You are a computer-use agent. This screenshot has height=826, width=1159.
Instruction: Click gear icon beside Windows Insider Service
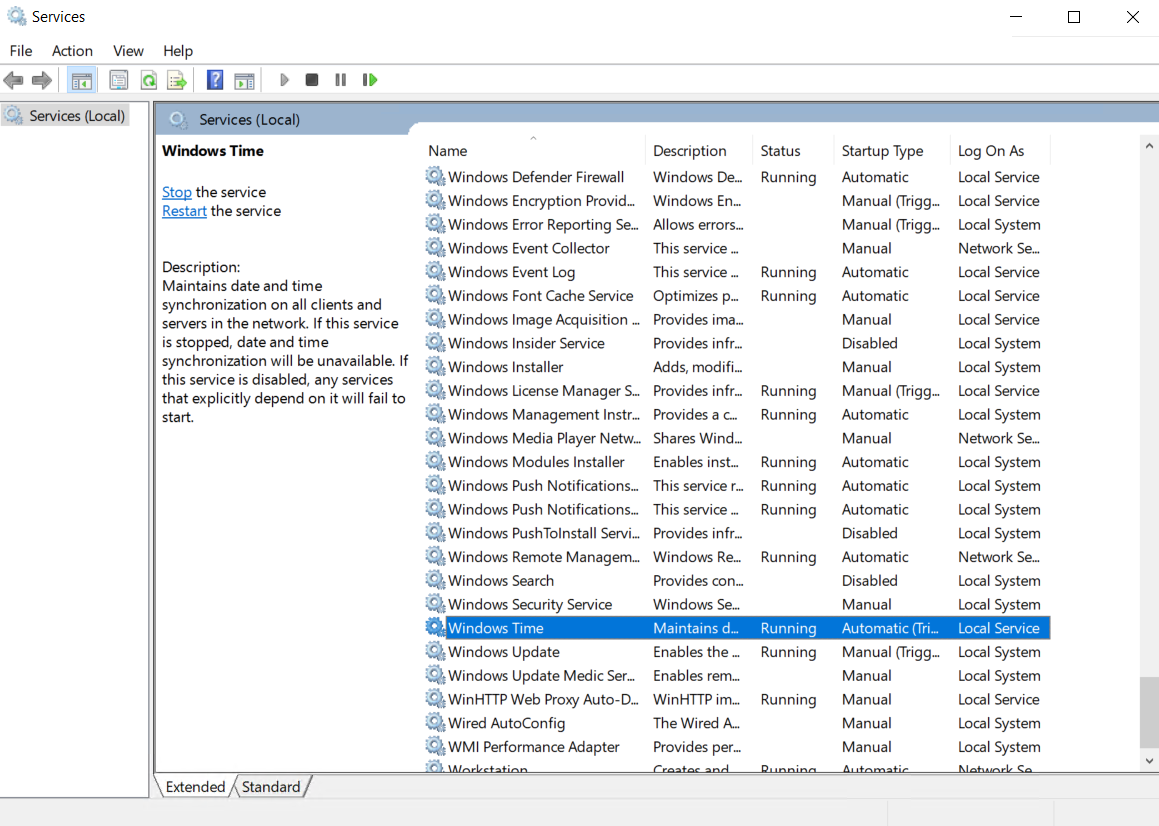pos(435,342)
